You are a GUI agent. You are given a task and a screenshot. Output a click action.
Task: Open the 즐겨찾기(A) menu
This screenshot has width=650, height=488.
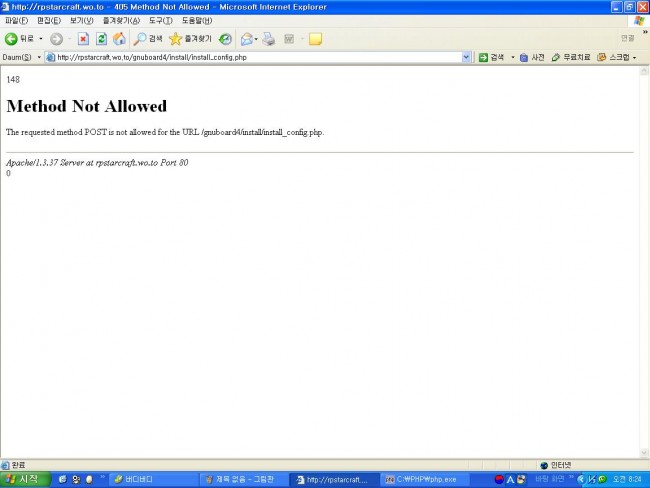(x=122, y=20)
